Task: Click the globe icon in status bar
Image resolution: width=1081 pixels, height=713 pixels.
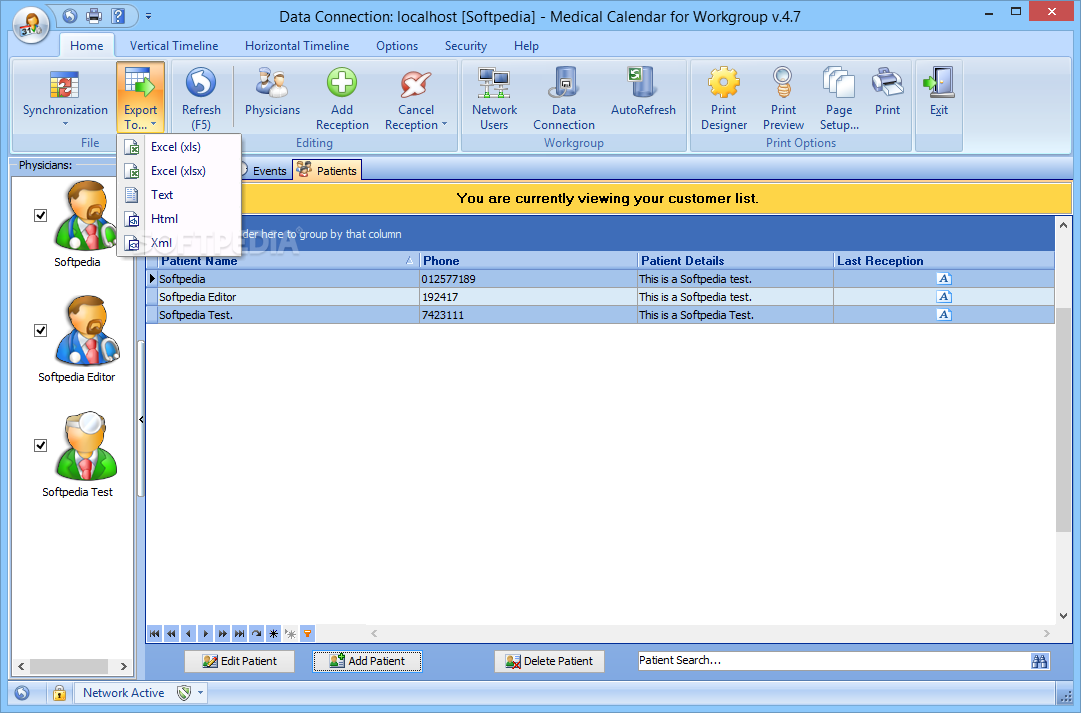Action: pyautogui.click(x=22, y=693)
